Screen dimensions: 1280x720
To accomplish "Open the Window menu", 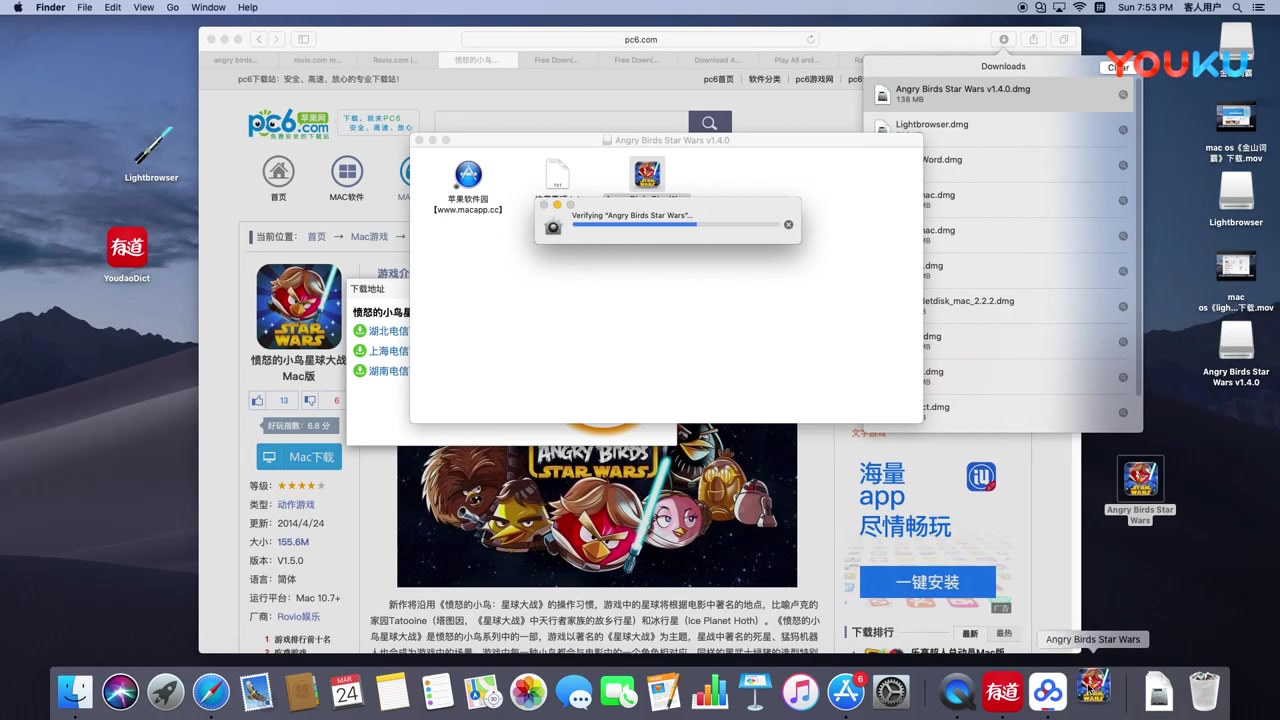I will pyautogui.click(x=208, y=7).
